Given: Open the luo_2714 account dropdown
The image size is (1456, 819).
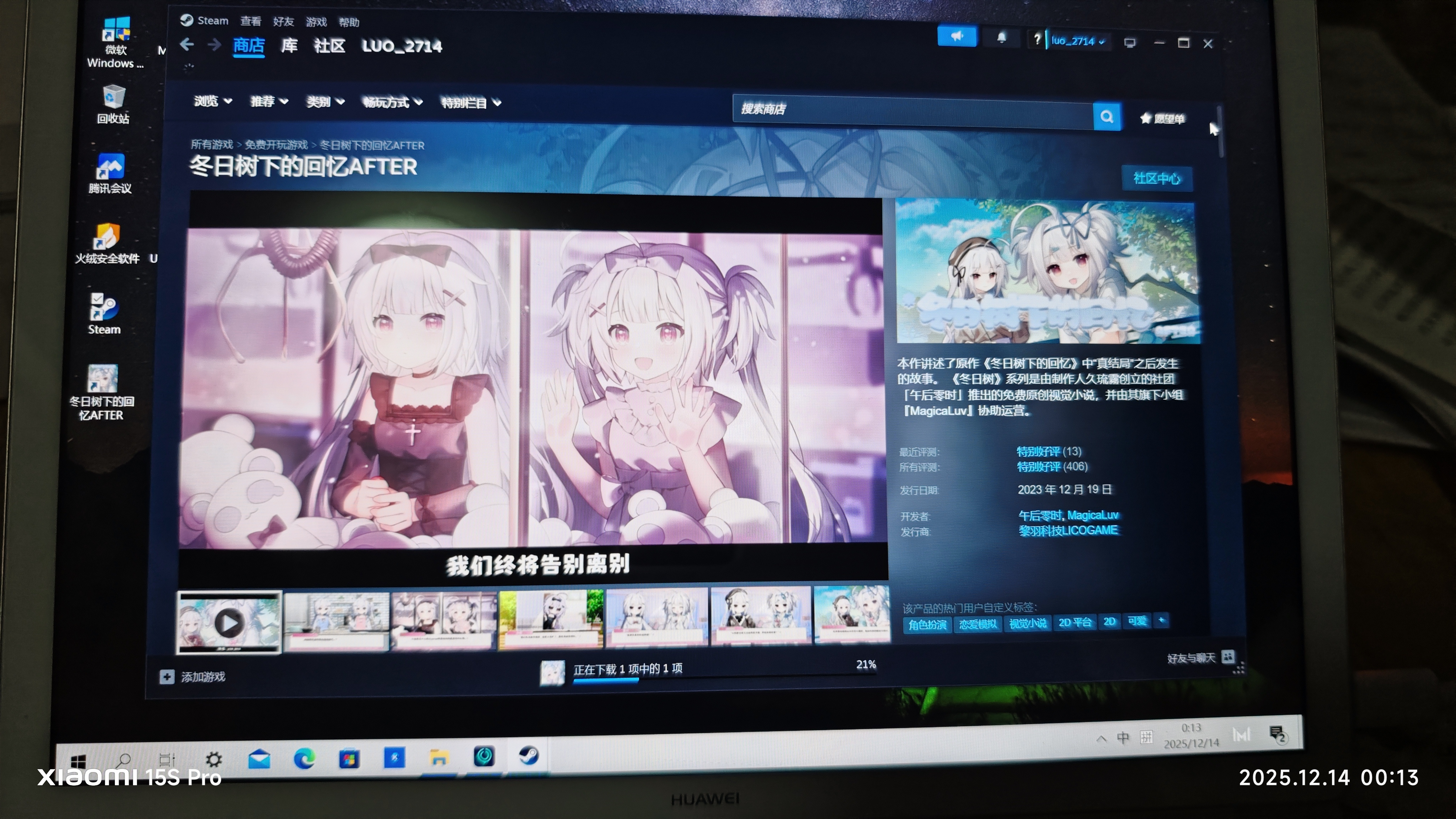Looking at the screenshot, I should [1078, 41].
